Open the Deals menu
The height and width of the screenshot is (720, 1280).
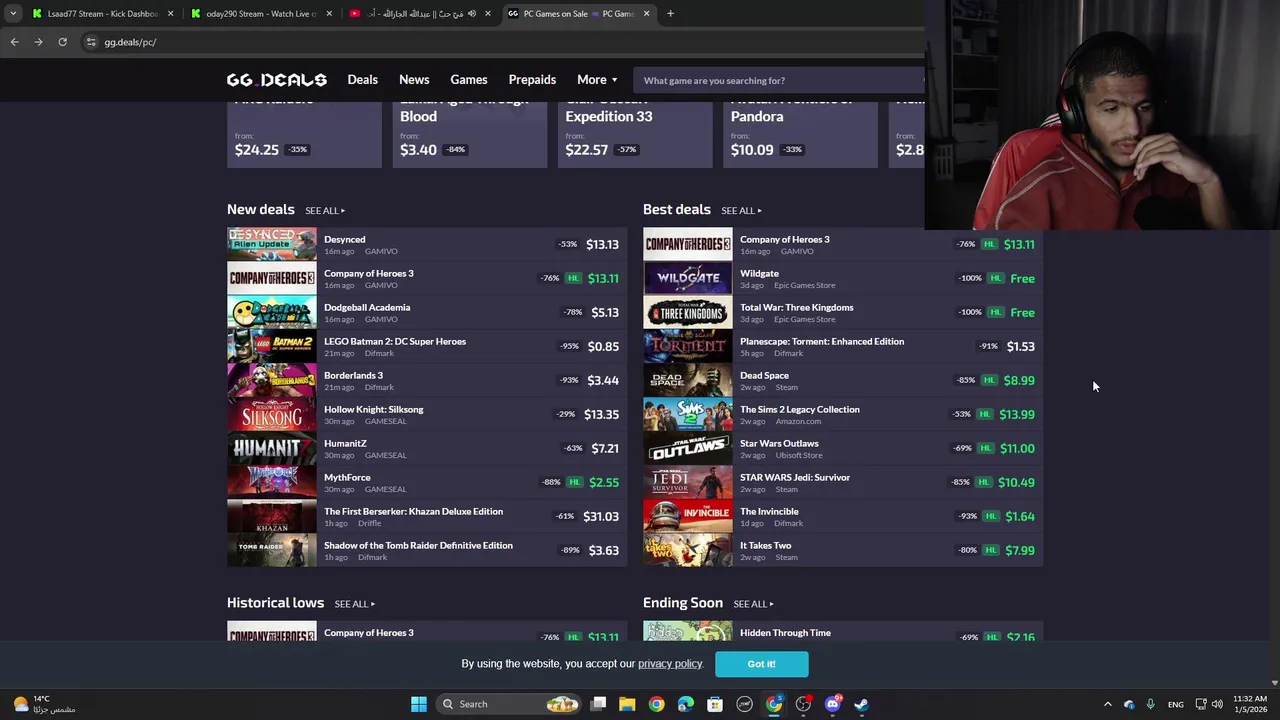tap(362, 80)
